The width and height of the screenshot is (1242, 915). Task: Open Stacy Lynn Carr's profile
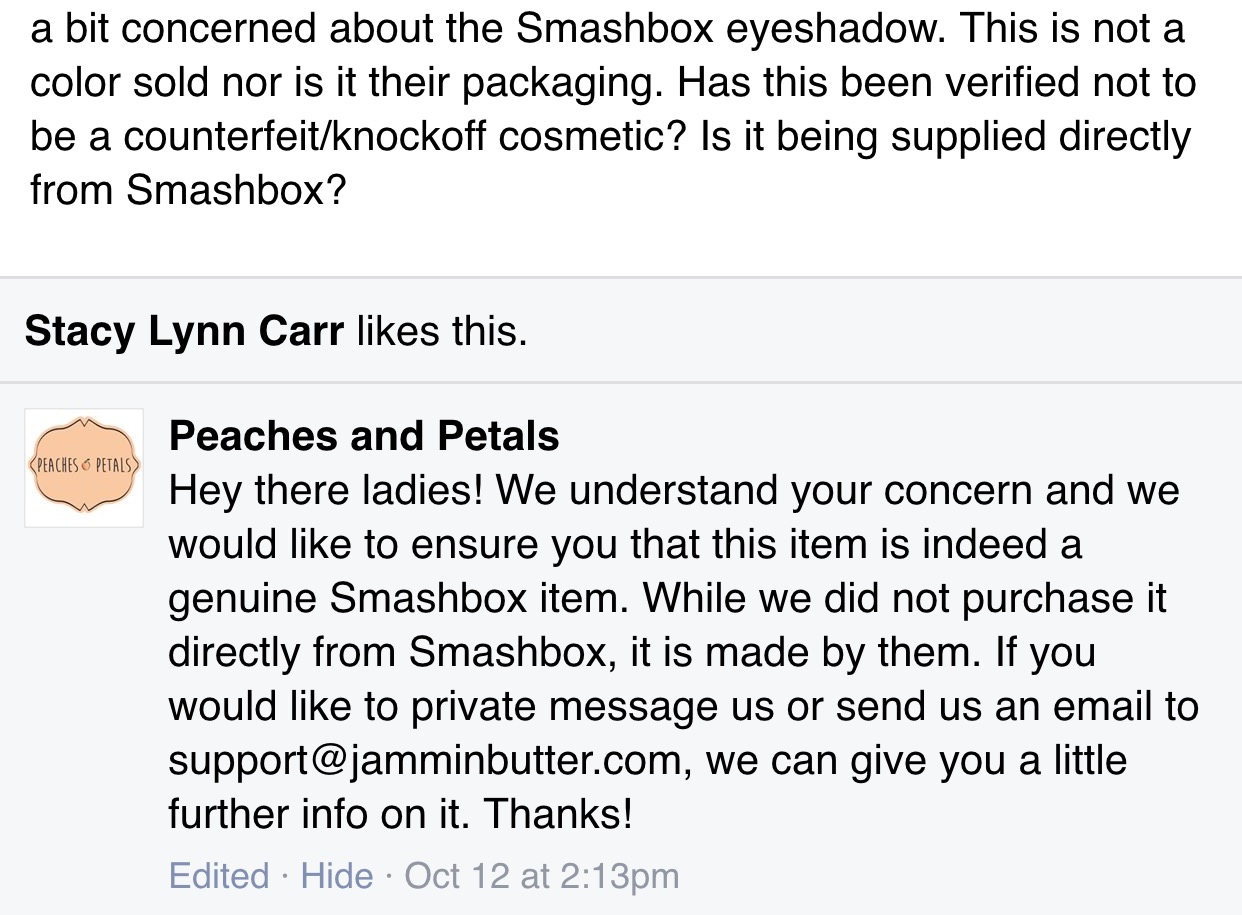(184, 331)
